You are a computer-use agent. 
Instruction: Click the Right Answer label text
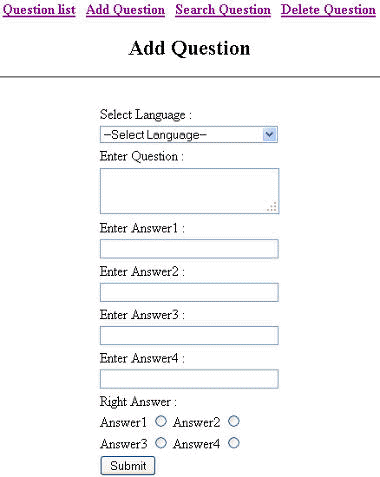click(x=138, y=402)
